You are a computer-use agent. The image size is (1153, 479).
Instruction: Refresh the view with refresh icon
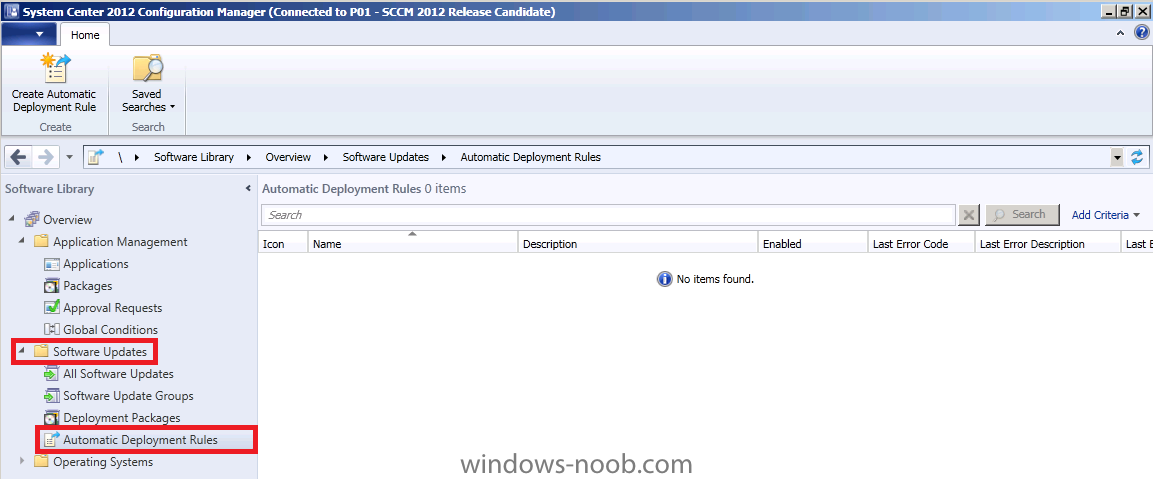[1138, 157]
